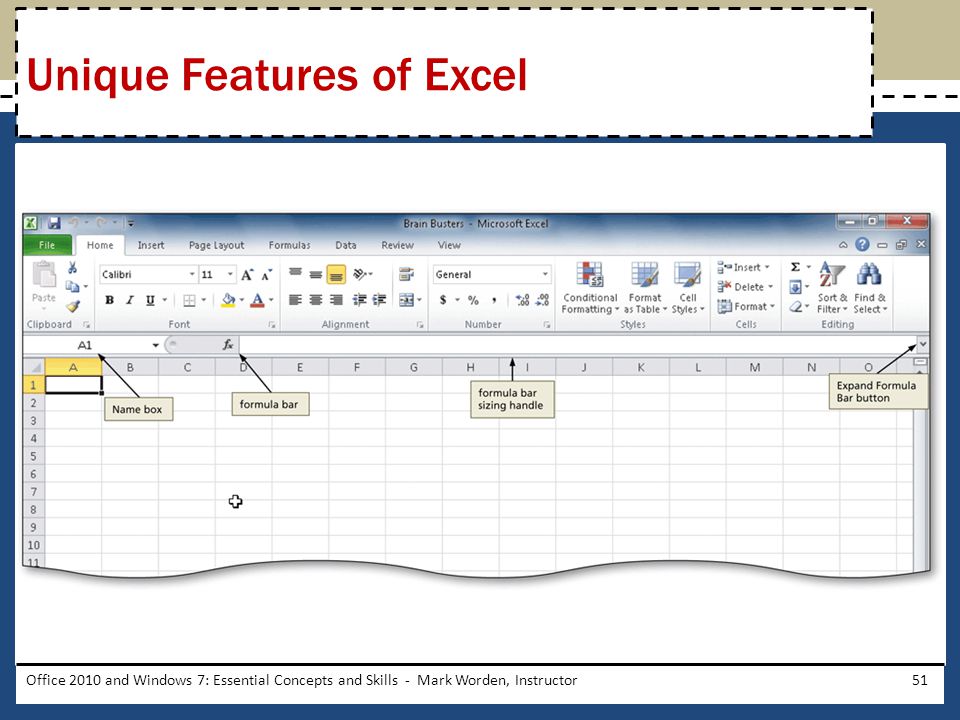The width and height of the screenshot is (960, 720).
Task: Open the Font dialog launcher
Action: point(271,324)
